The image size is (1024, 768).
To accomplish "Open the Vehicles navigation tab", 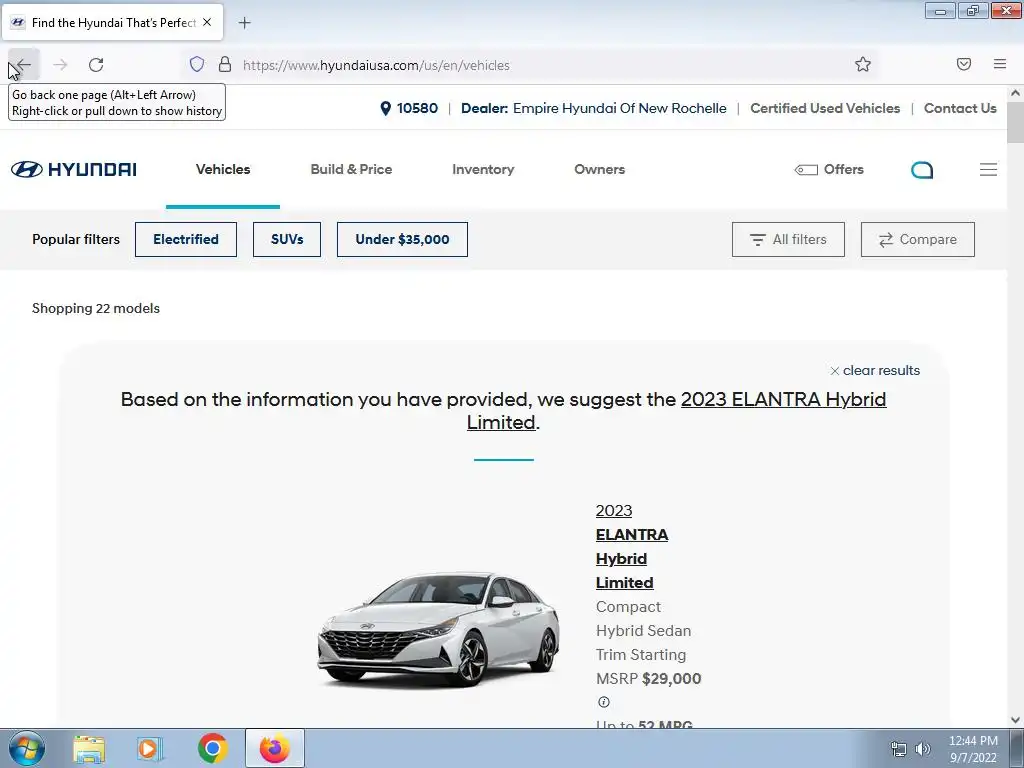I will click(223, 169).
